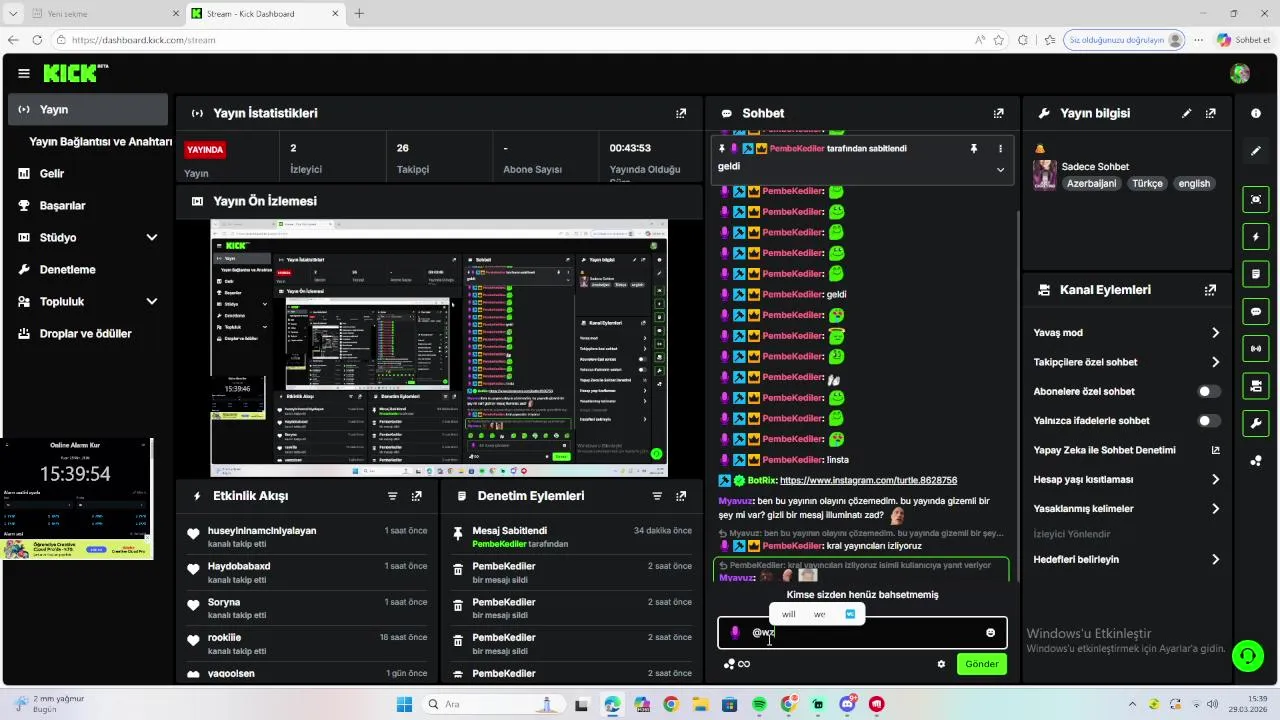Click the Azerbaijani language tag

[x=1091, y=184]
